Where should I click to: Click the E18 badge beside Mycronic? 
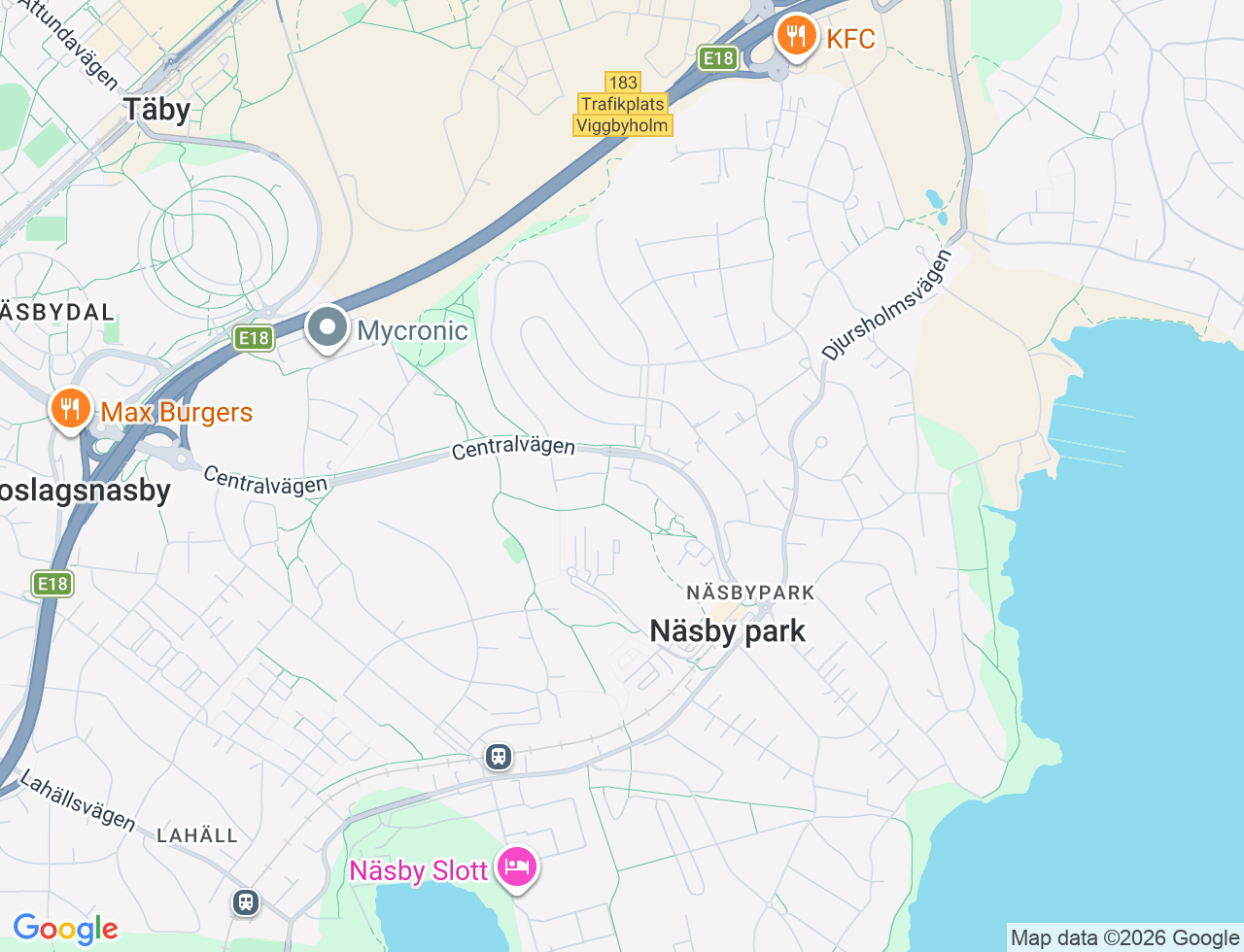click(x=254, y=338)
